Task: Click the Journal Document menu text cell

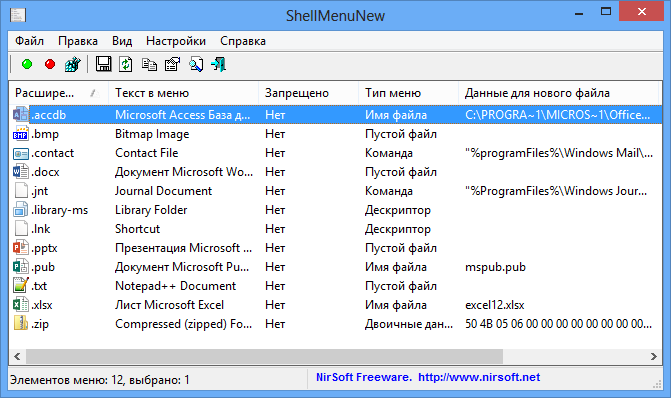Action: [163, 191]
